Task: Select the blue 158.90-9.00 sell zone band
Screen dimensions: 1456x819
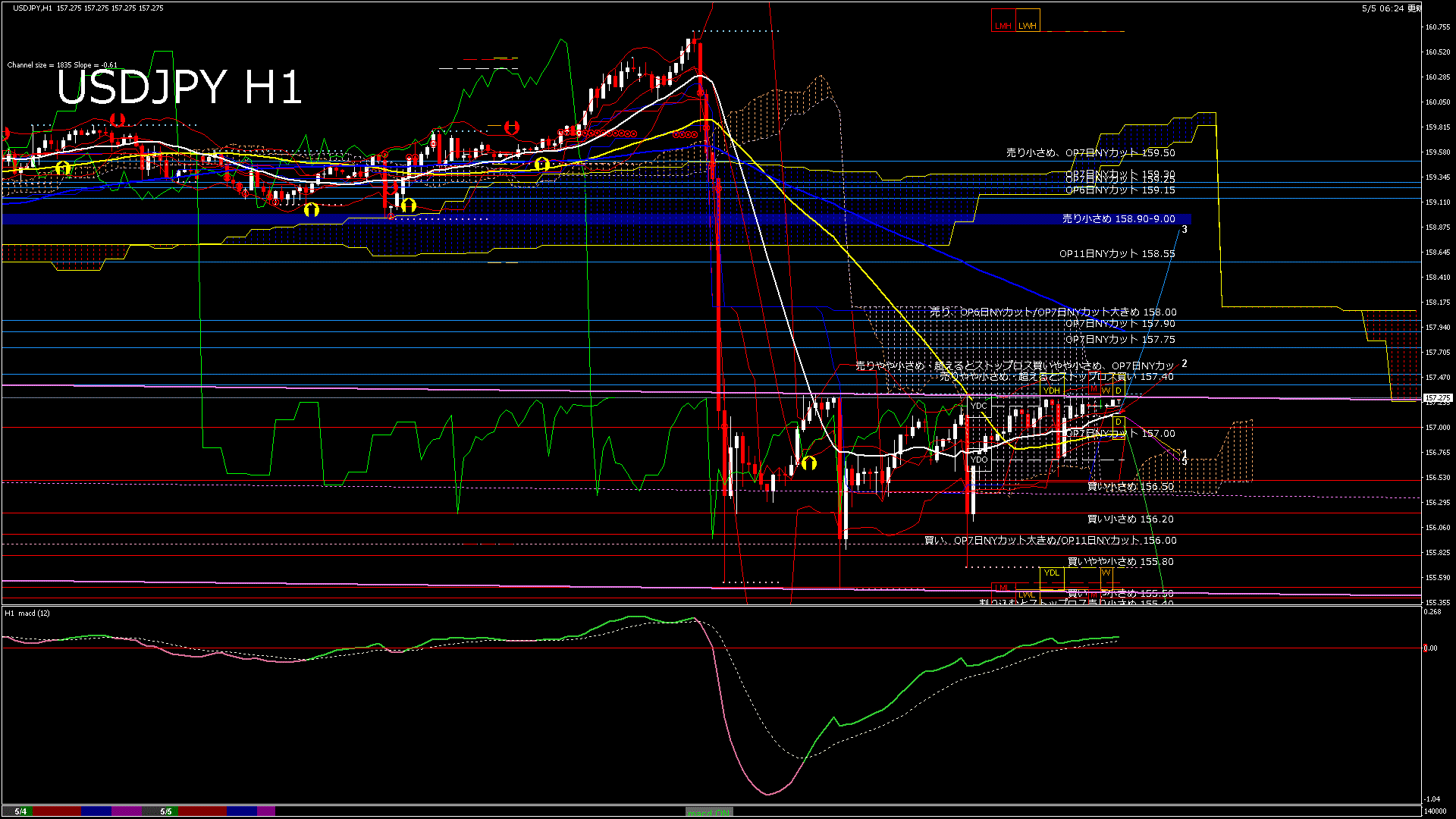Action: pos(596,218)
